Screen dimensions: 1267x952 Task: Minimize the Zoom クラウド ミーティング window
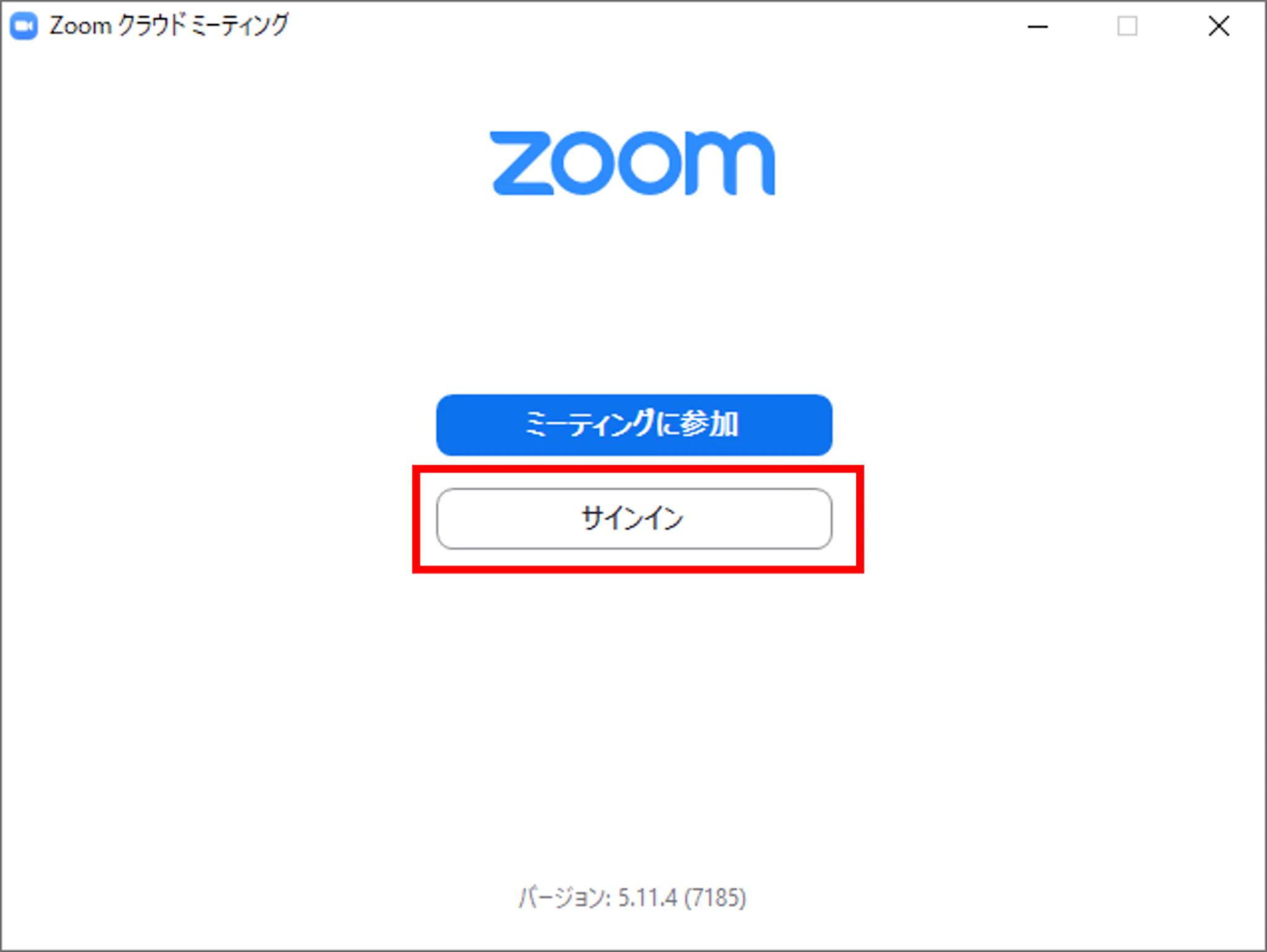pos(1037,27)
